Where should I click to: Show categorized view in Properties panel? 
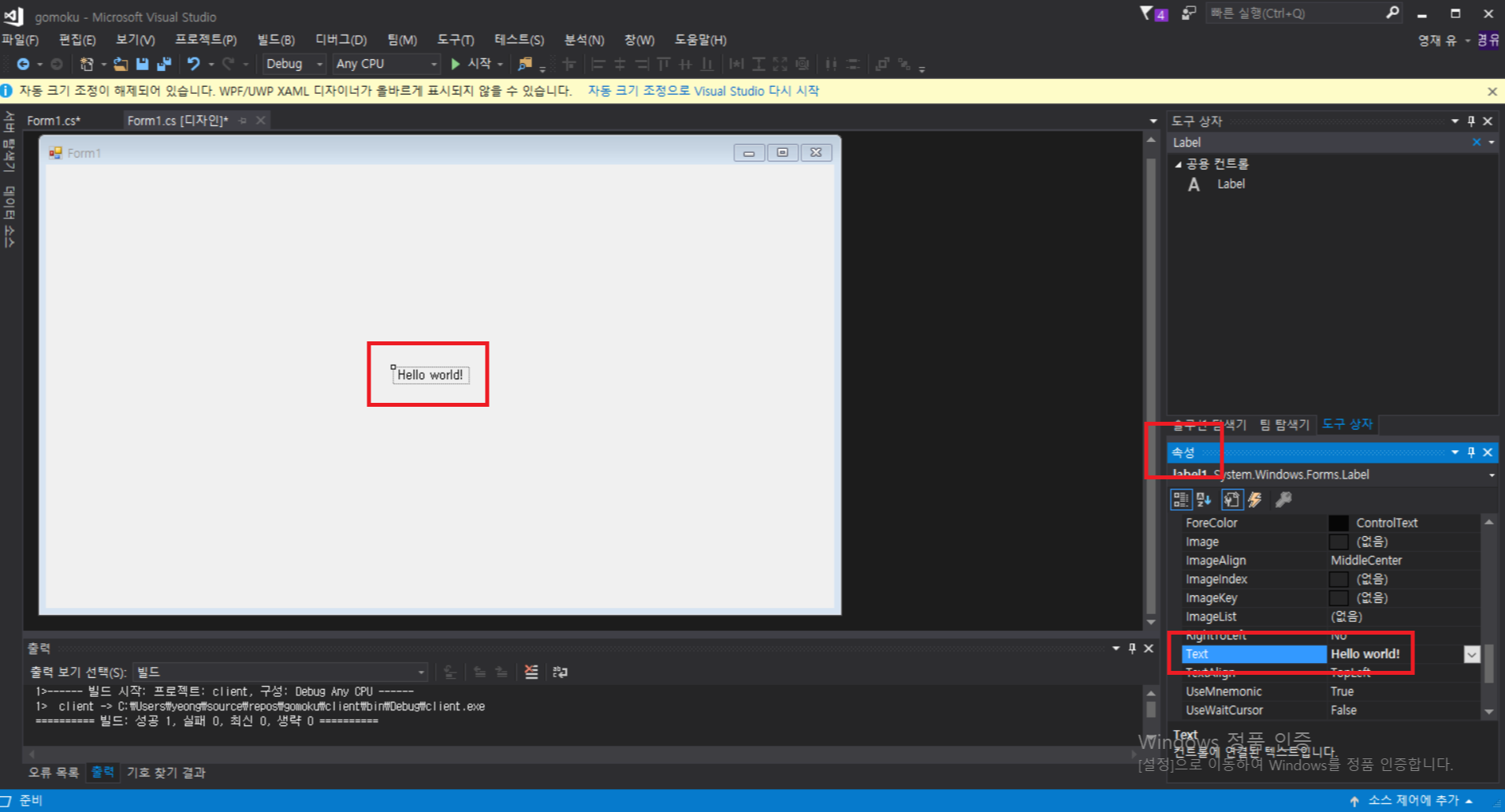[x=1180, y=499]
